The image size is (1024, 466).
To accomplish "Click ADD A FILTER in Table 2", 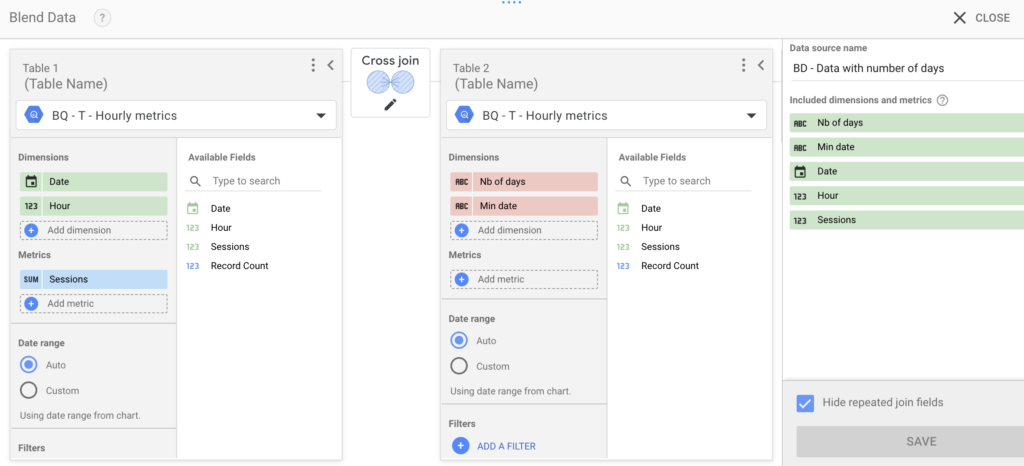I will coord(506,446).
